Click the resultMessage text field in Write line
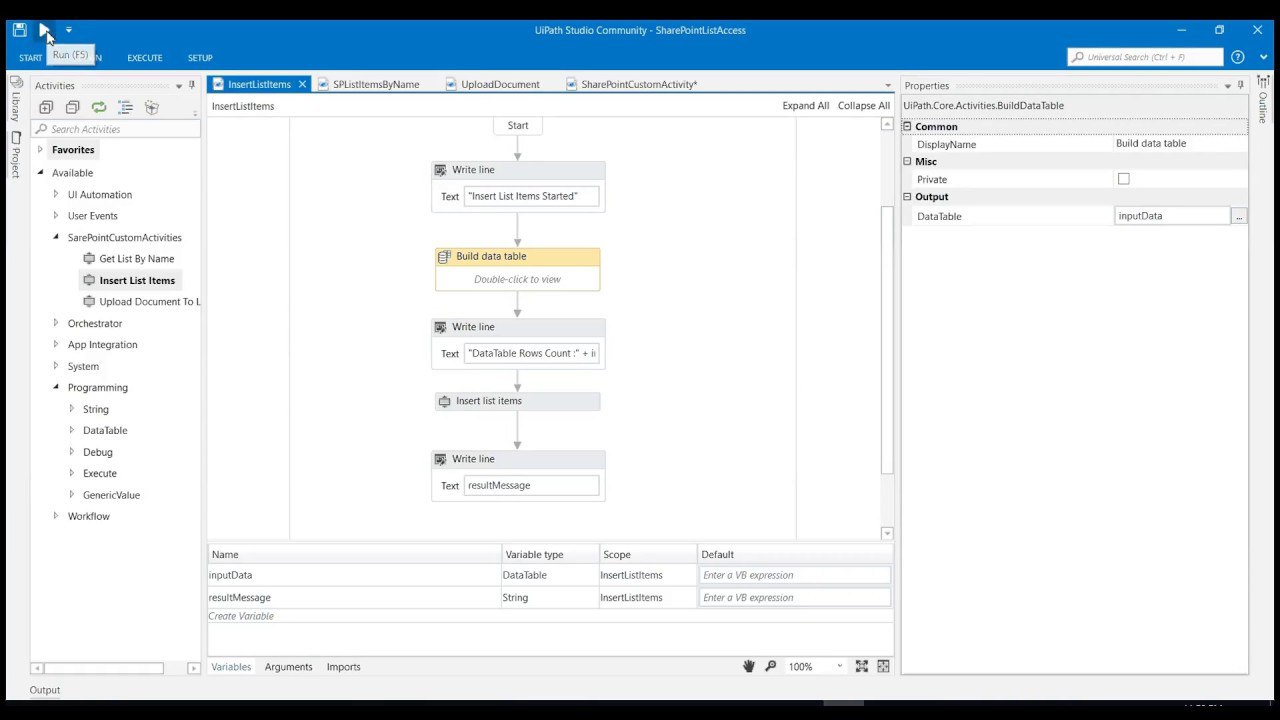Image resolution: width=1280 pixels, height=720 pixels. click(532, 486)
